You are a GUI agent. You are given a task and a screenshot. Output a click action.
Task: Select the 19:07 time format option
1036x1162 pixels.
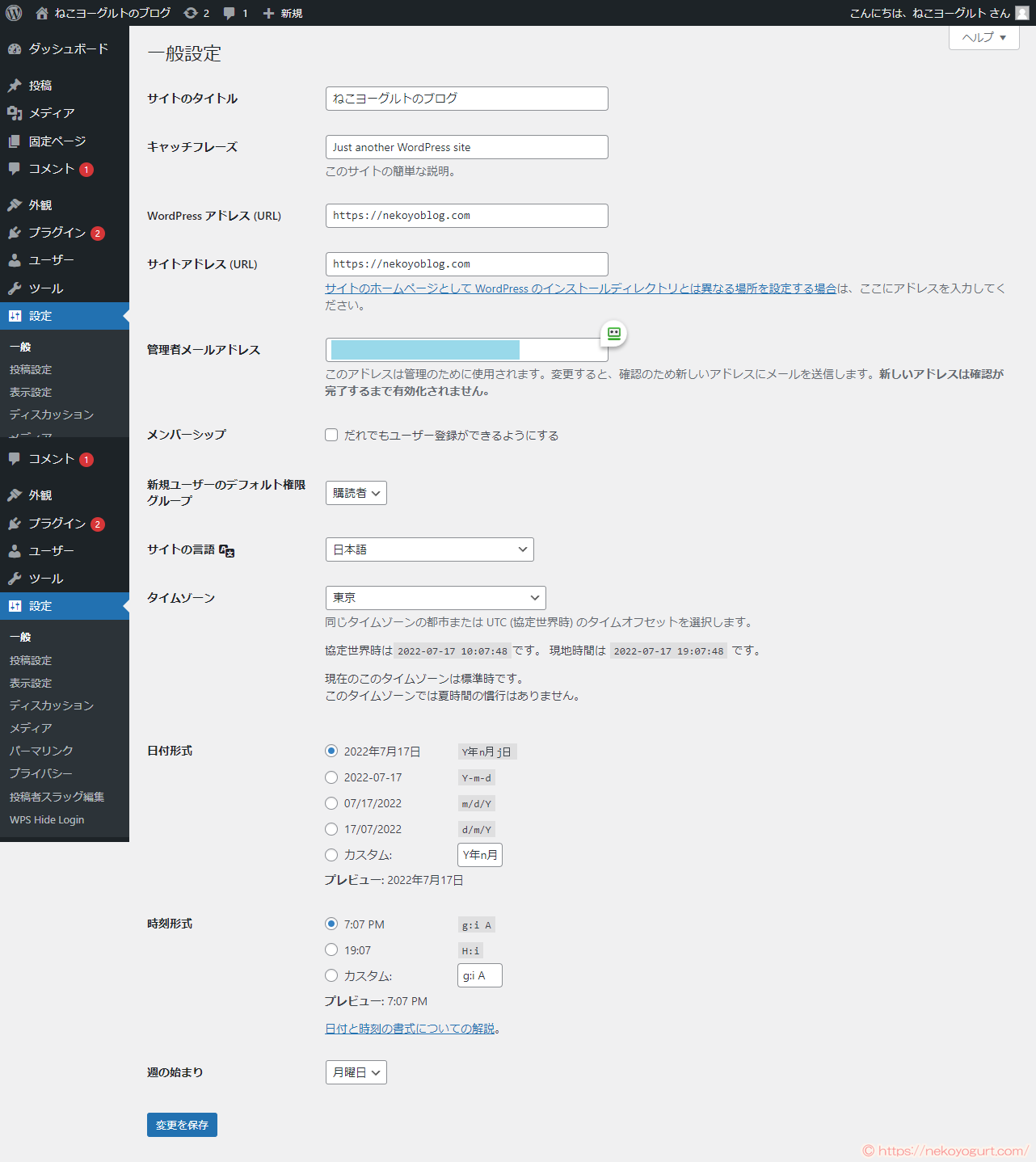(x=331, y=949)
